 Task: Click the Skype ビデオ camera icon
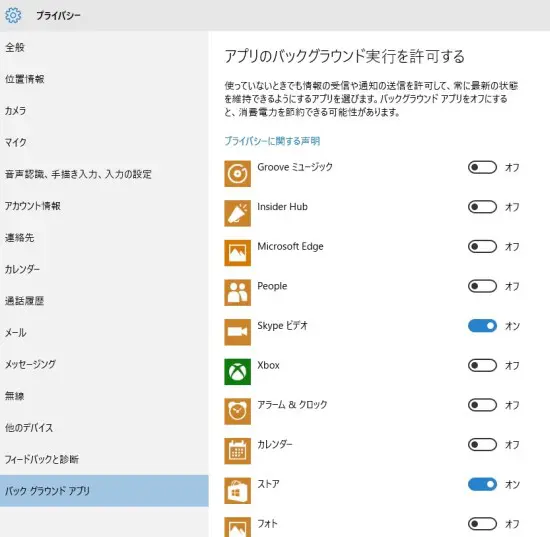(x=237, y=332)
